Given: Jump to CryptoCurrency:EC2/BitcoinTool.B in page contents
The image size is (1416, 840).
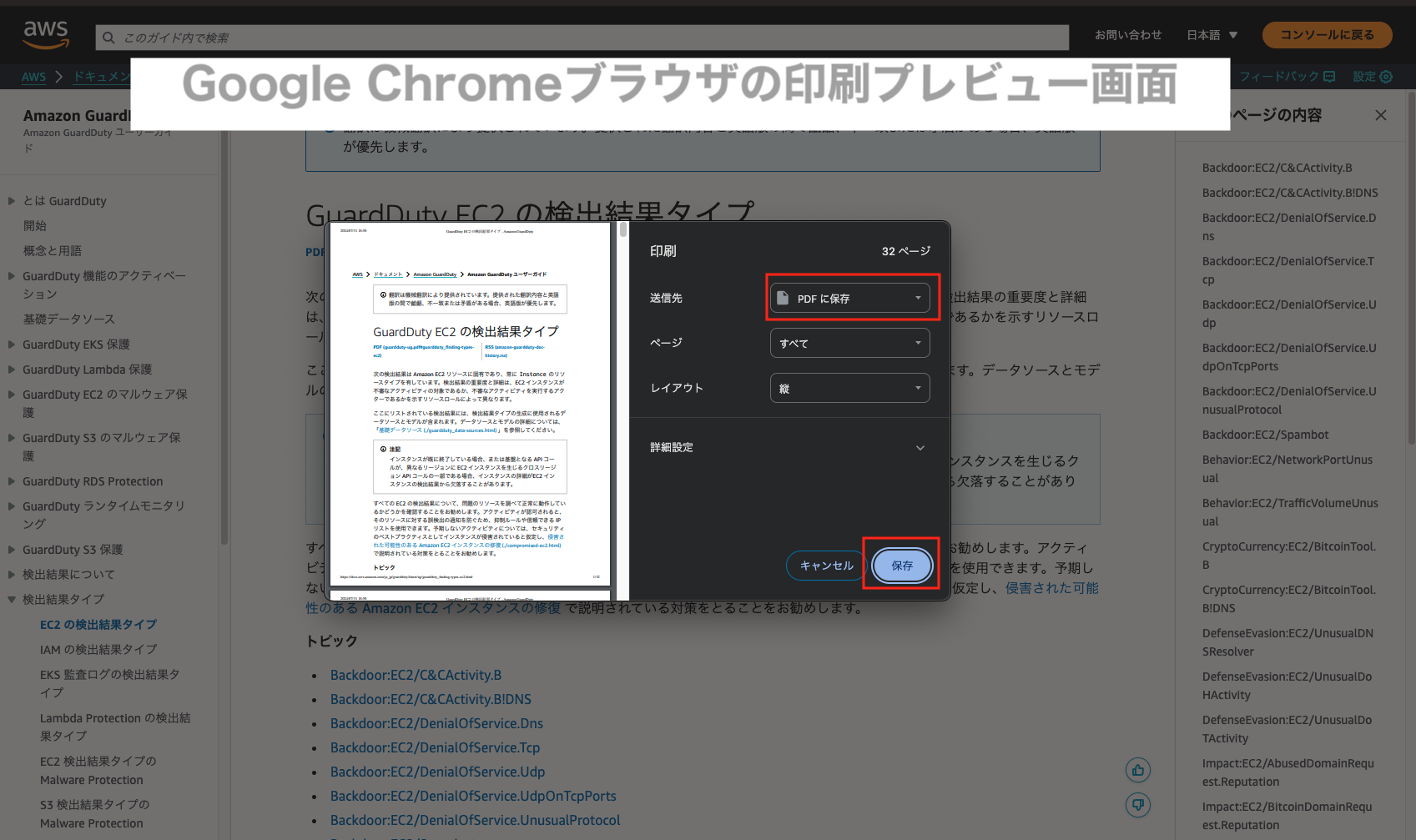Looking at the screenshot, I should tap(1289, 556).
